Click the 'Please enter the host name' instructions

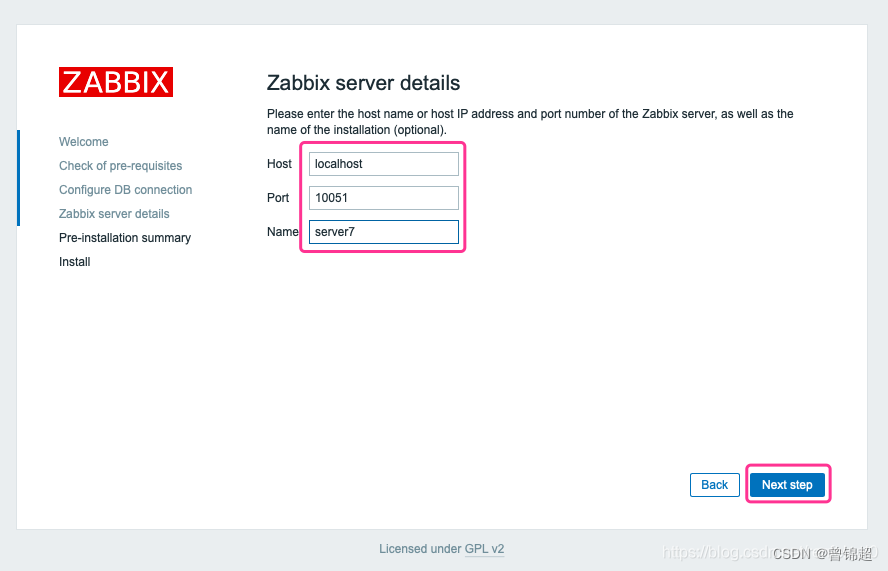530,122
